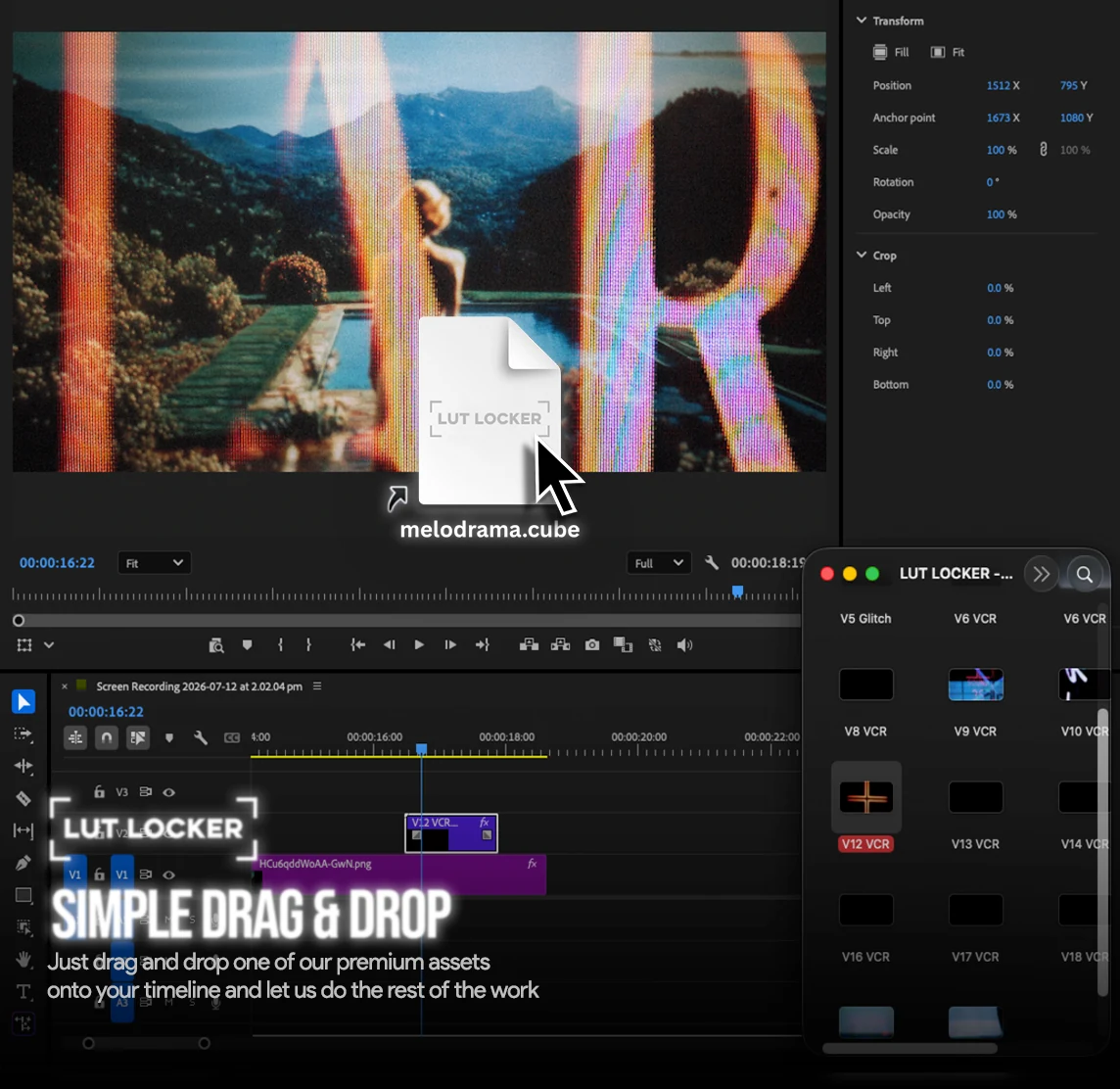Play the program monitor
Viewport: 1120px width, 1089px height.
pyautogui.click(x=419, y=645)
